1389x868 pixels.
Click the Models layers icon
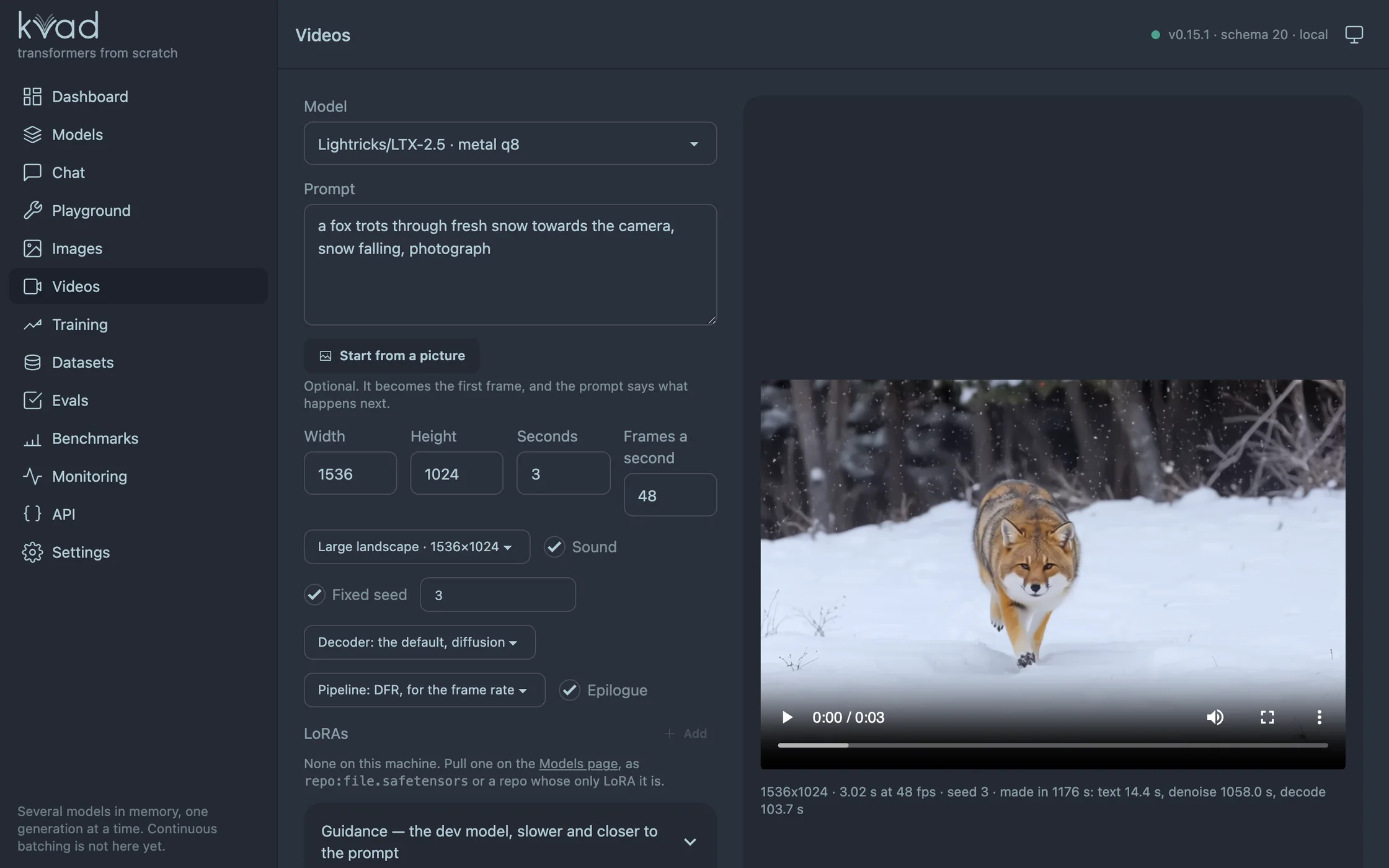pos(32,135)
